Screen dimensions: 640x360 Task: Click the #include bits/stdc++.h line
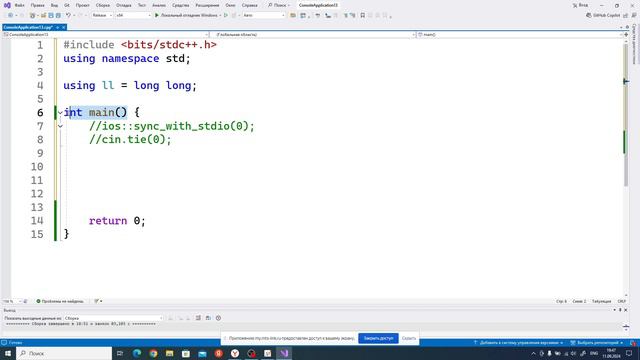[x=140, y=44]
